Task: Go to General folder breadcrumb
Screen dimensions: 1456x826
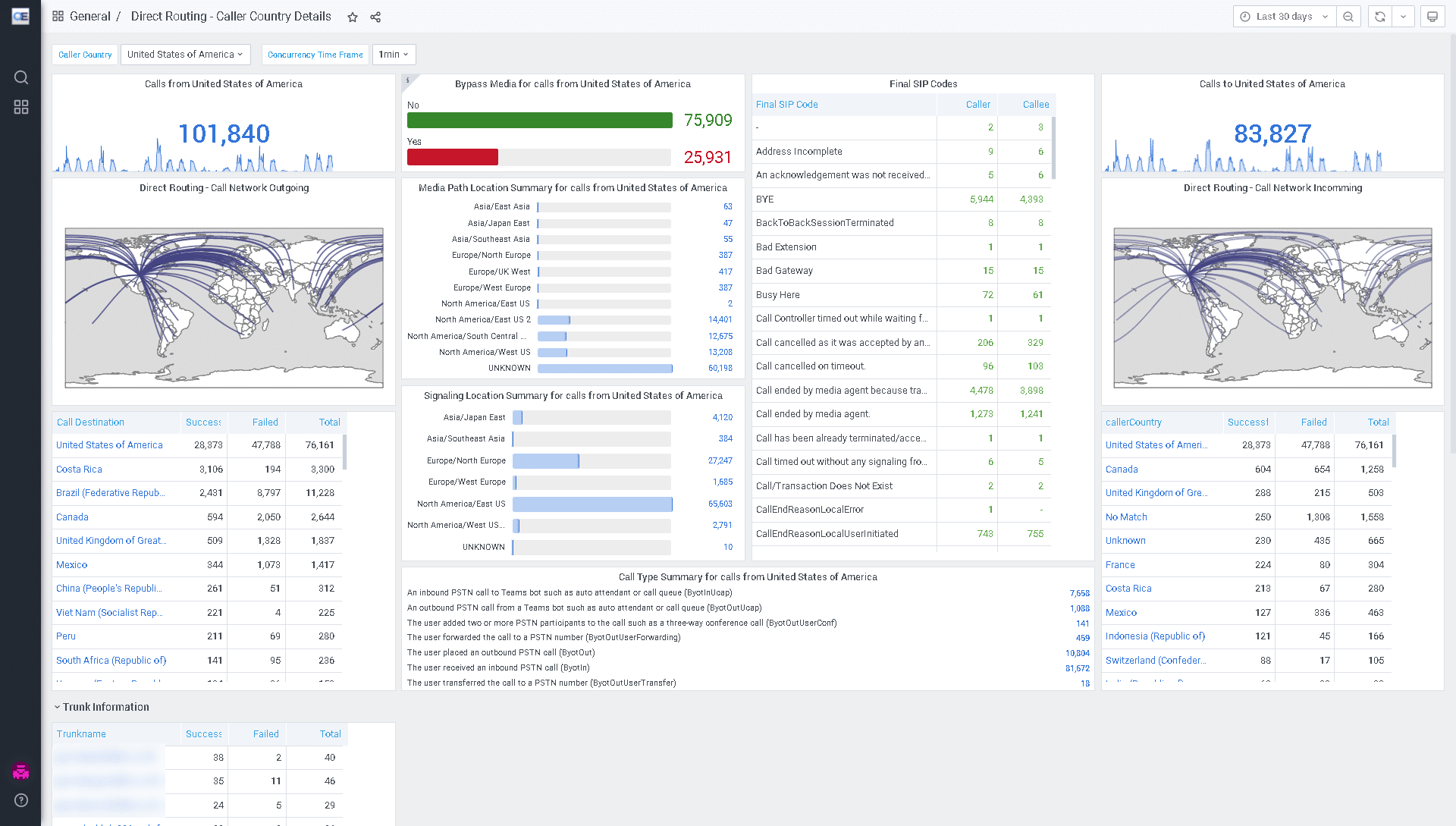Action: 89,17
